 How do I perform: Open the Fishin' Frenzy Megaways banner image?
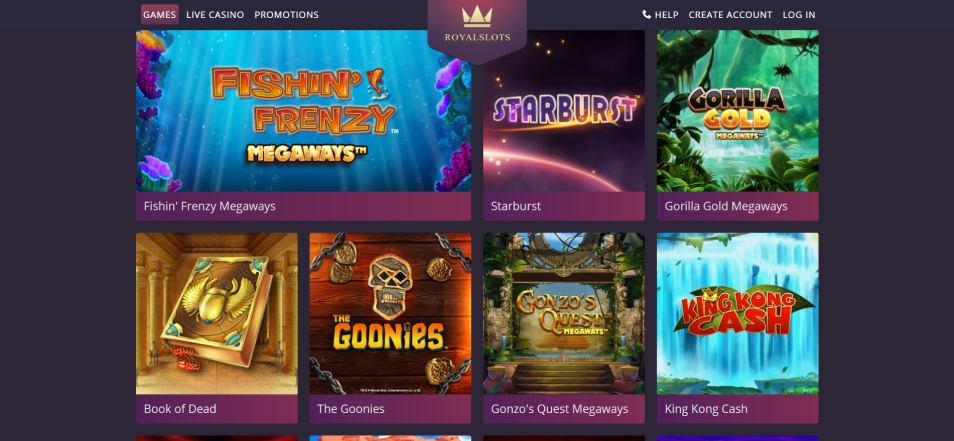[x=303, y=111]
